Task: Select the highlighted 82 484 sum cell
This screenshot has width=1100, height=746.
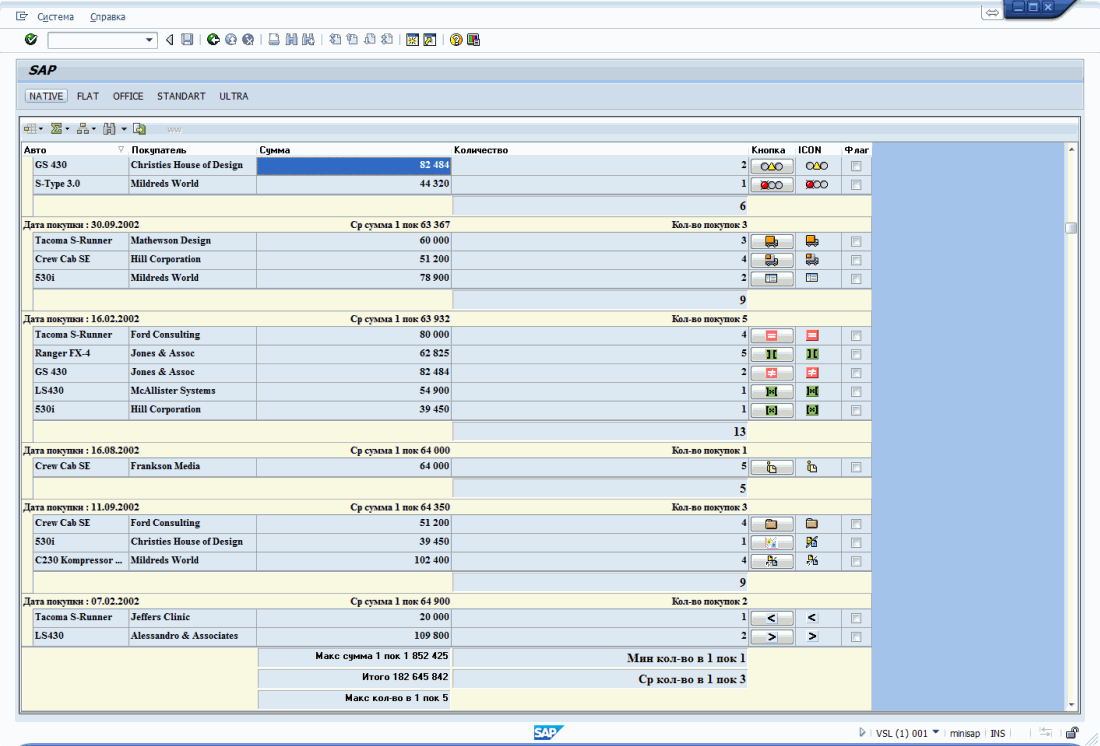Action: pyautogui.click(x=354, y=166)
